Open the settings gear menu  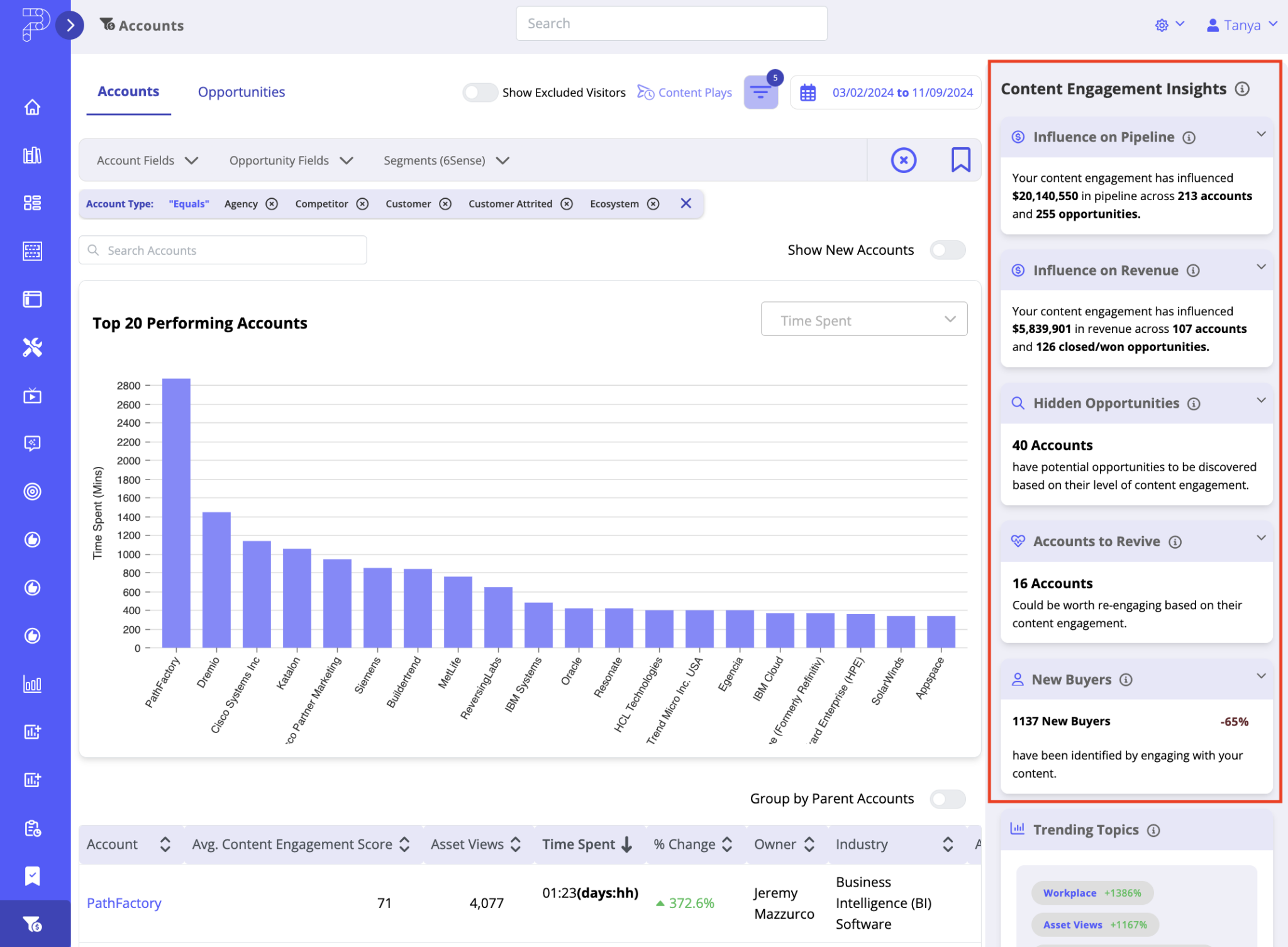click(x=1169, y=25)
